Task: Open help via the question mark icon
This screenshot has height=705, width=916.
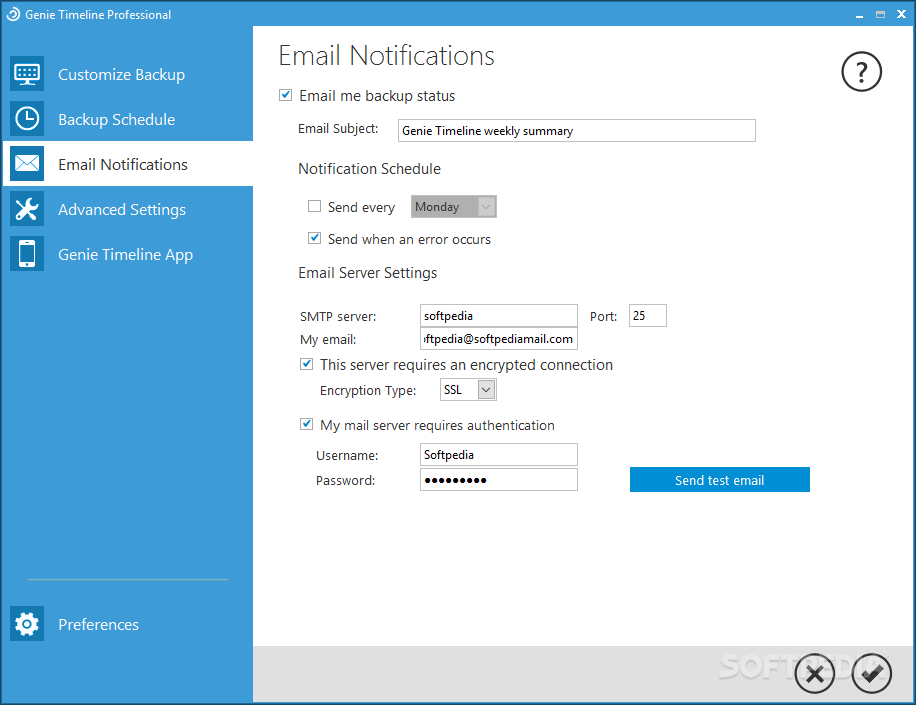Action: [862, 72]
